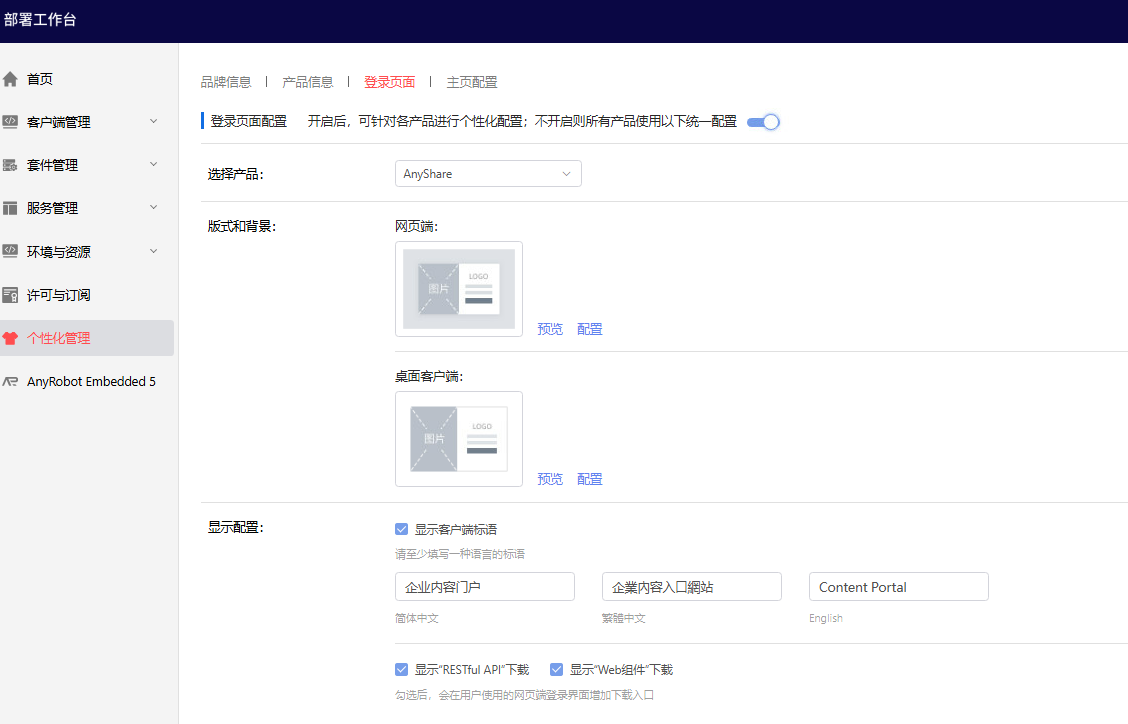Open the AnyShare product dropdown

point(488,174)
